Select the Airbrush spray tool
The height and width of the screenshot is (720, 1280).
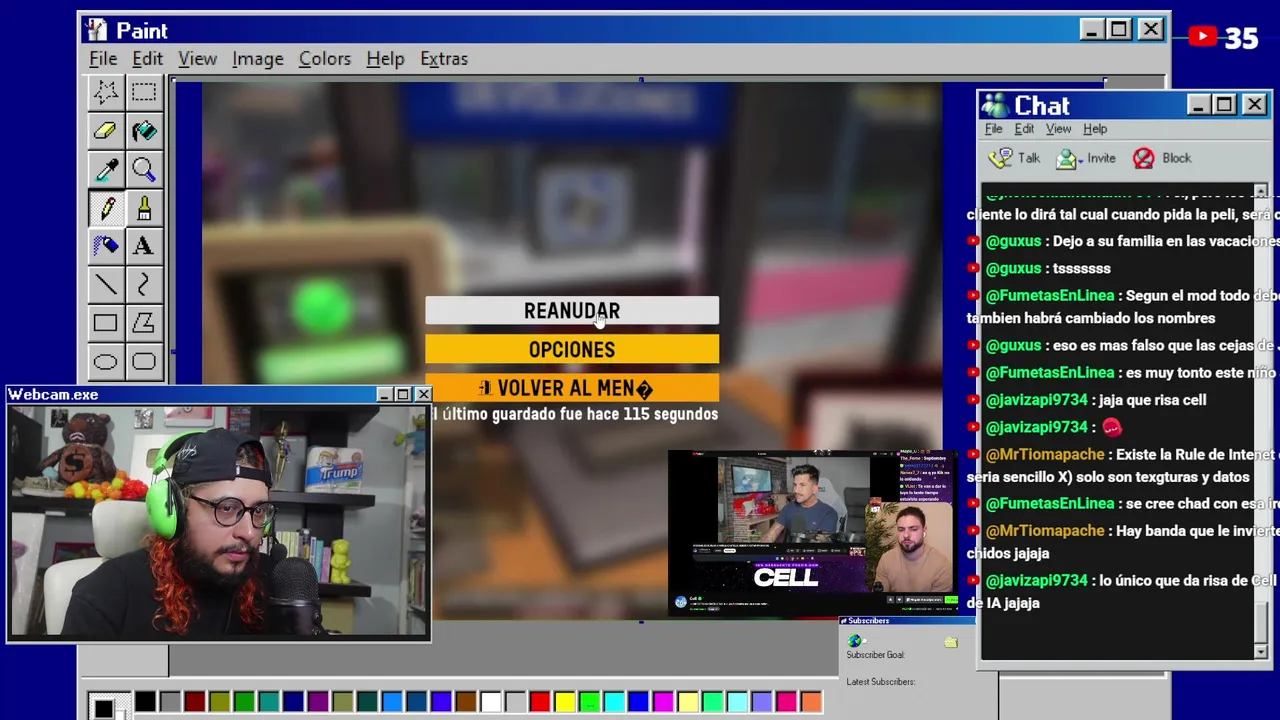click(x=105, y=246)
